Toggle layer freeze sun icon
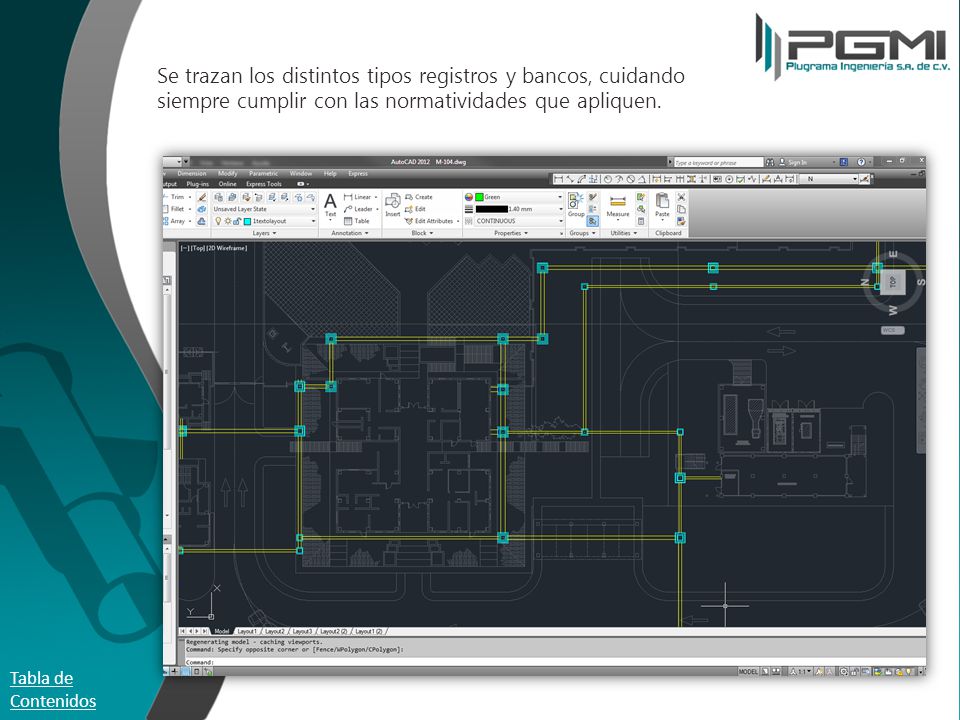Image resolution: width=960 pixels, height=720 pixels. pos(227,221)
